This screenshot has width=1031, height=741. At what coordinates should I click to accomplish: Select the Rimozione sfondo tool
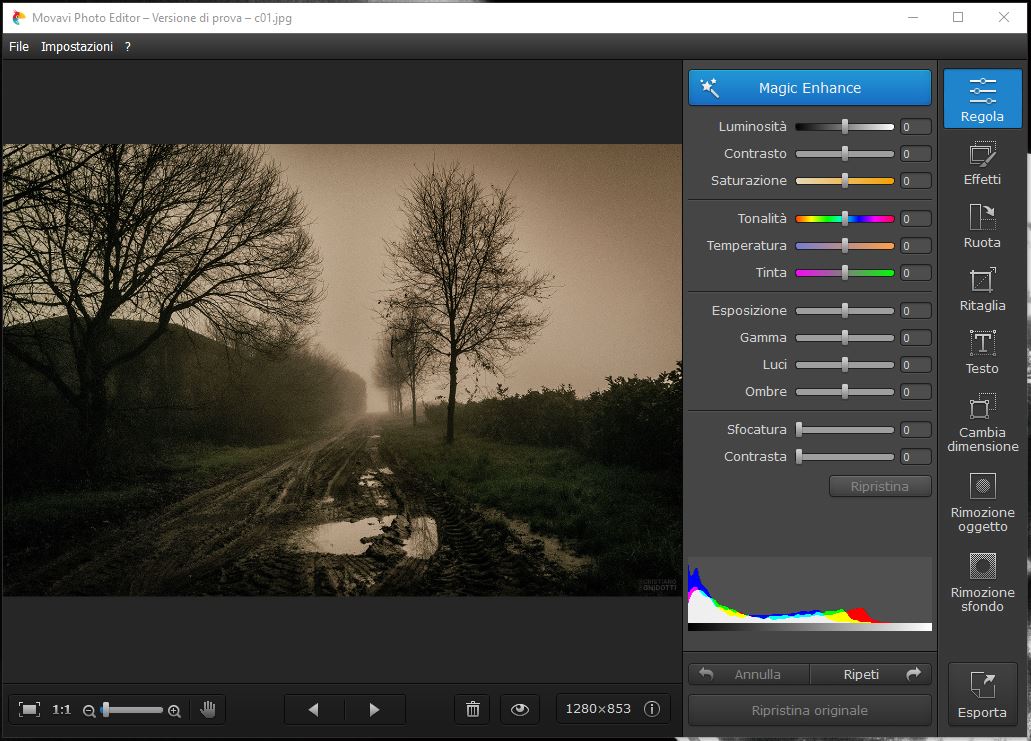982,582
